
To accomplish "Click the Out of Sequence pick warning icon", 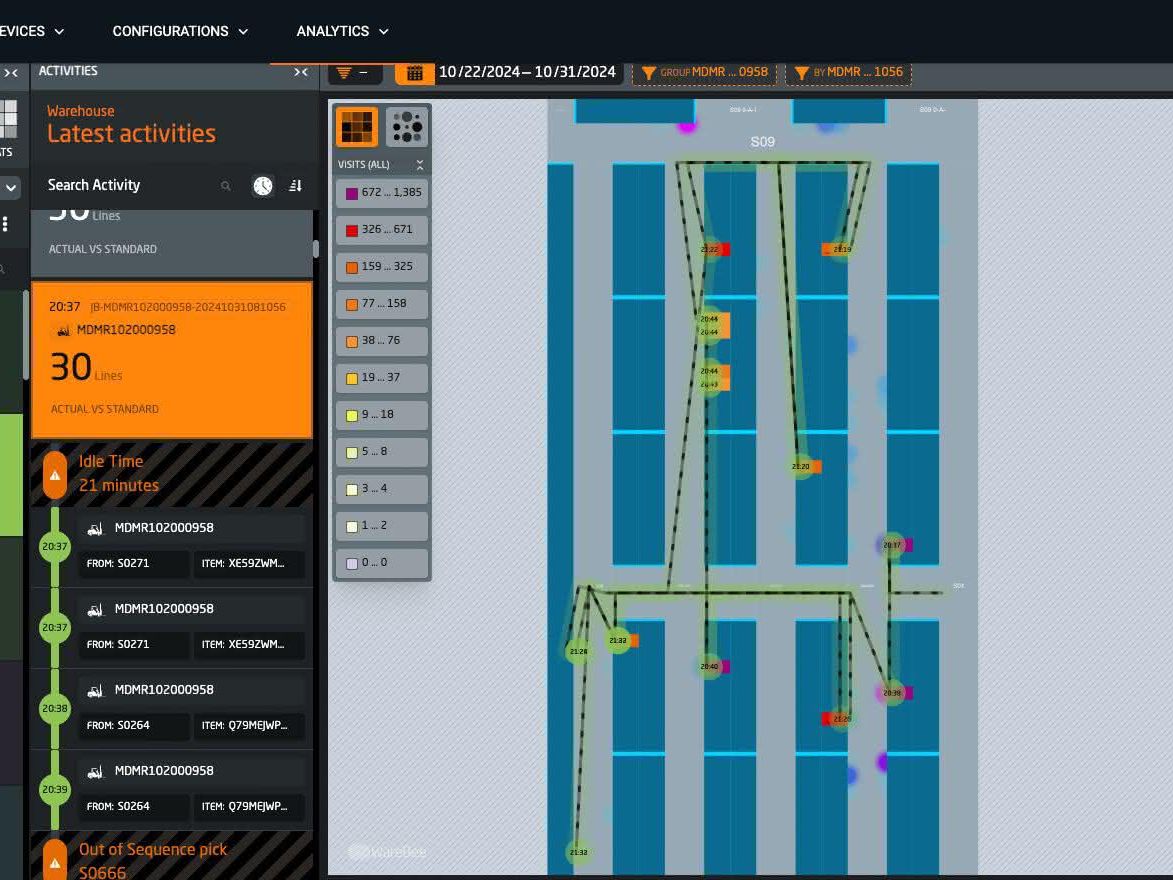I will 55,861.
